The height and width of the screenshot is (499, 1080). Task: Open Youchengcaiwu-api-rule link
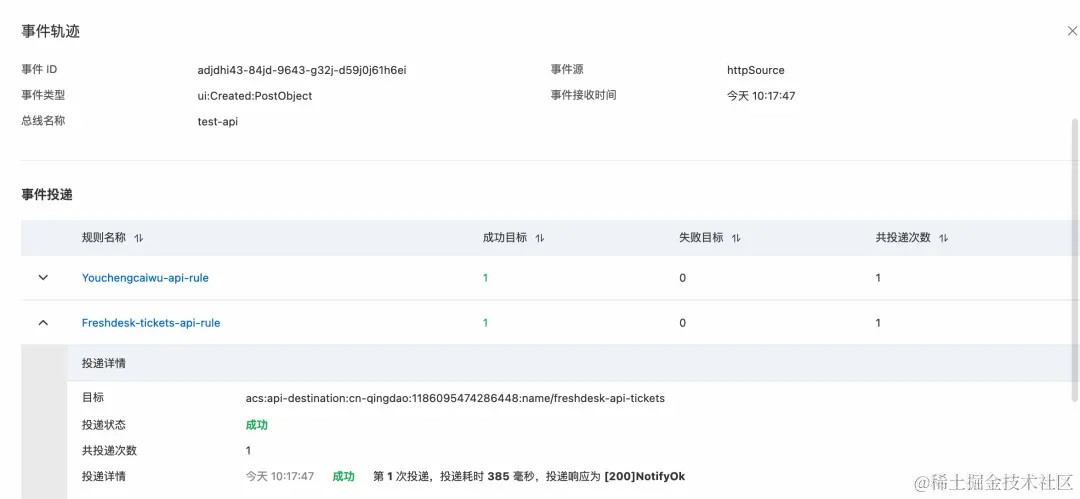point(145,278)
